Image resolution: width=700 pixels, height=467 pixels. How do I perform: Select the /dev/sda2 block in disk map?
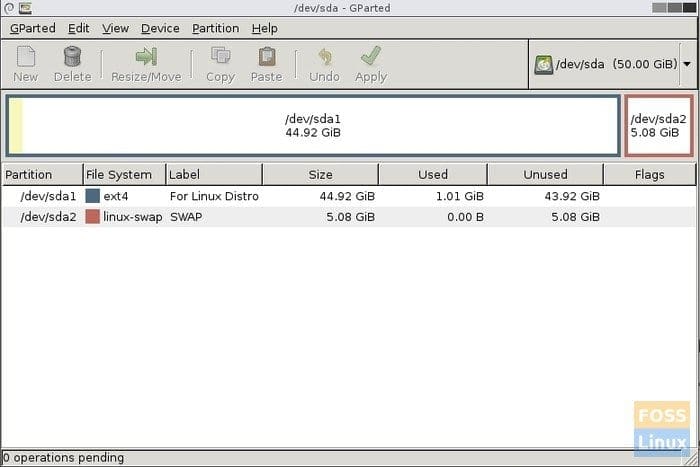tap(659, 126)
